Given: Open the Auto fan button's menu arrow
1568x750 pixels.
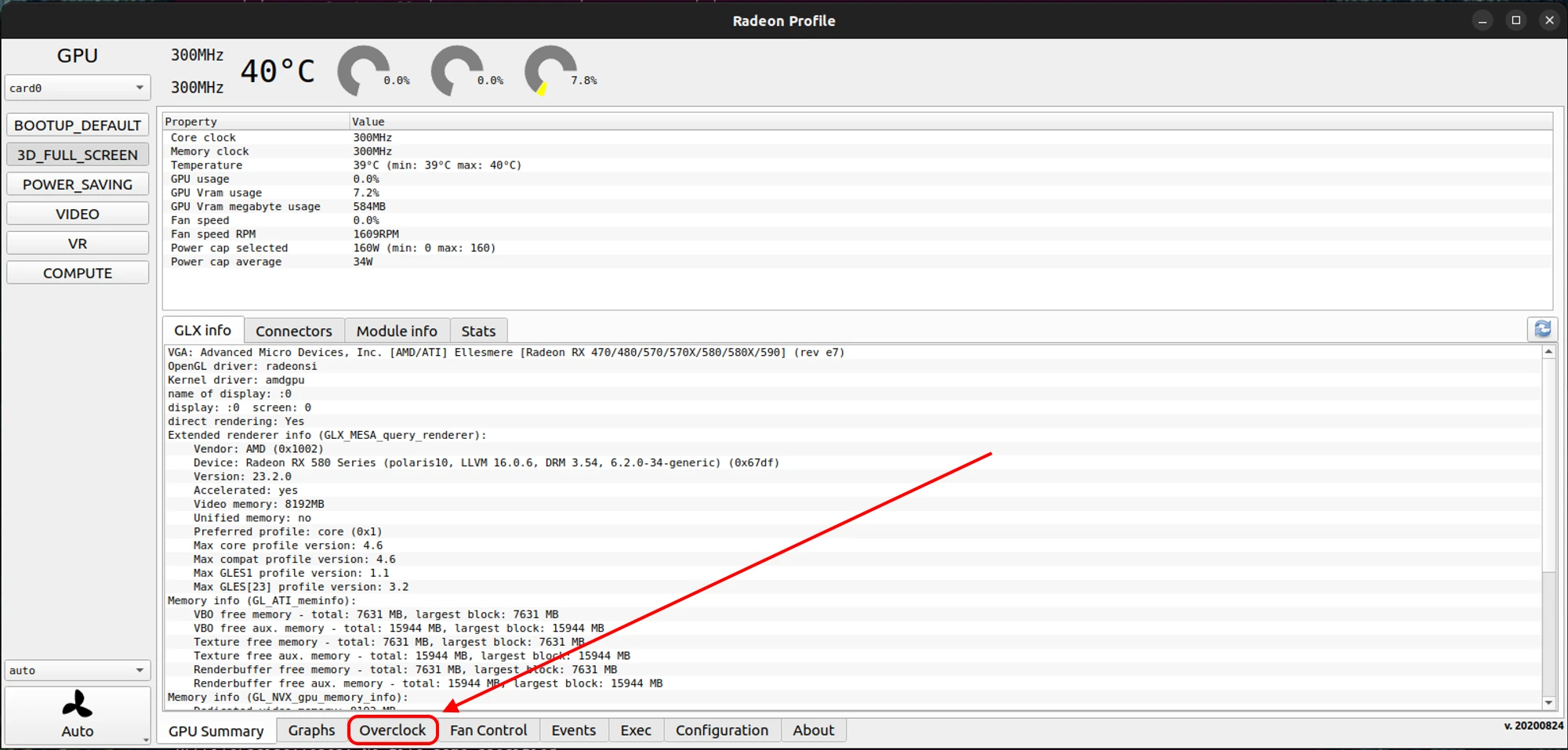Looking at the screenshot, I should 146,739.
